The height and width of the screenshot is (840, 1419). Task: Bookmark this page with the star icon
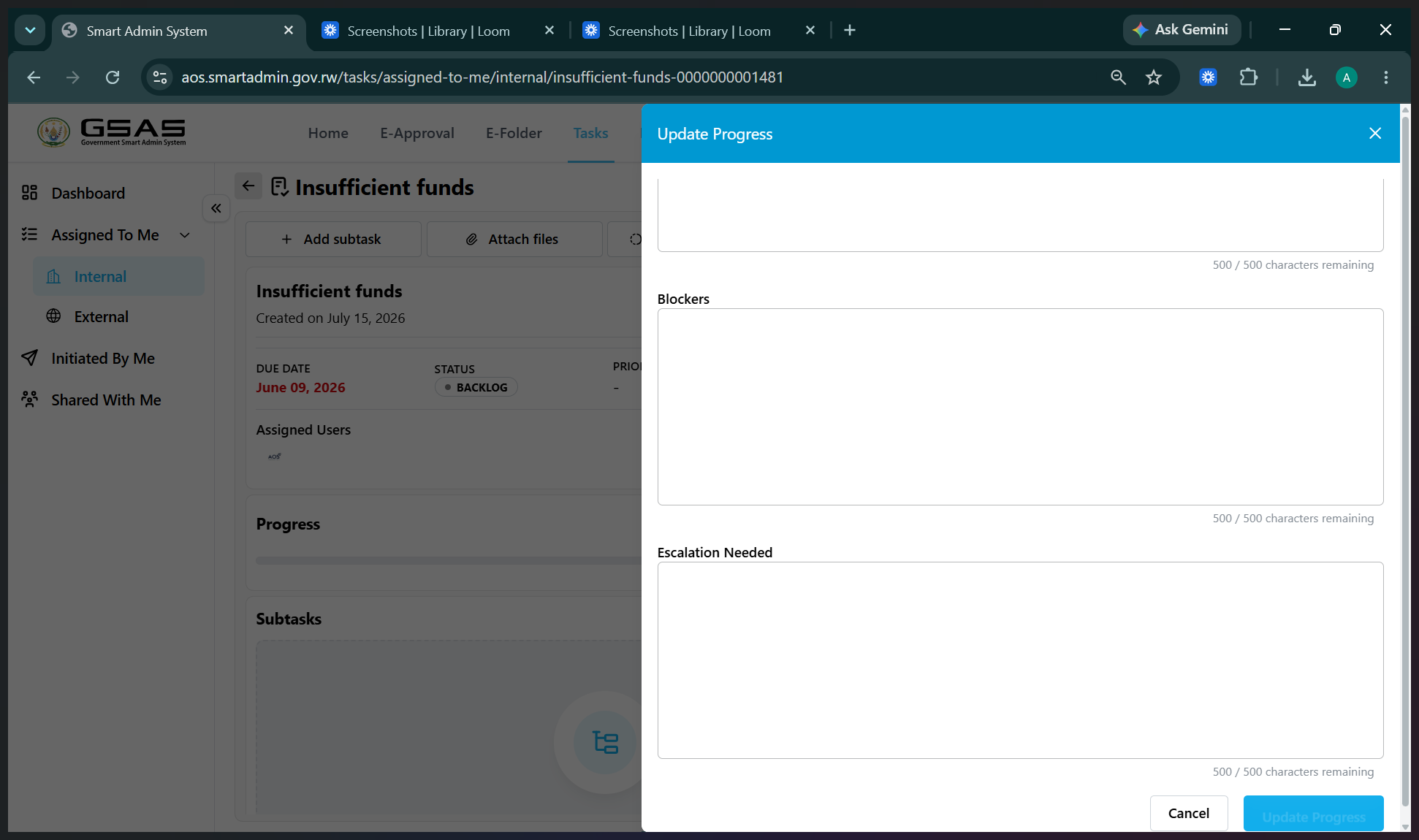click(1154, 77)
